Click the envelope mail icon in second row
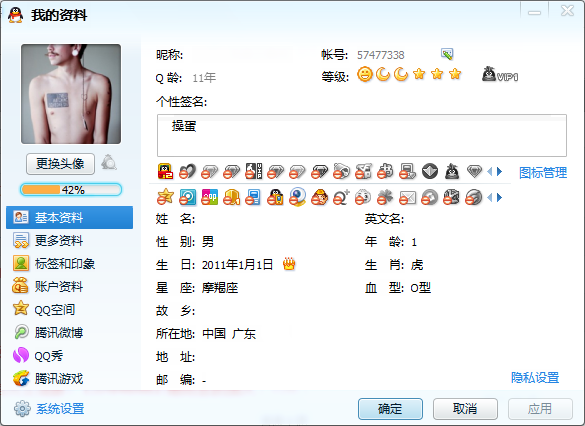Screen dimensions: 585x426 pyautogui.click(x=407, y=197)
